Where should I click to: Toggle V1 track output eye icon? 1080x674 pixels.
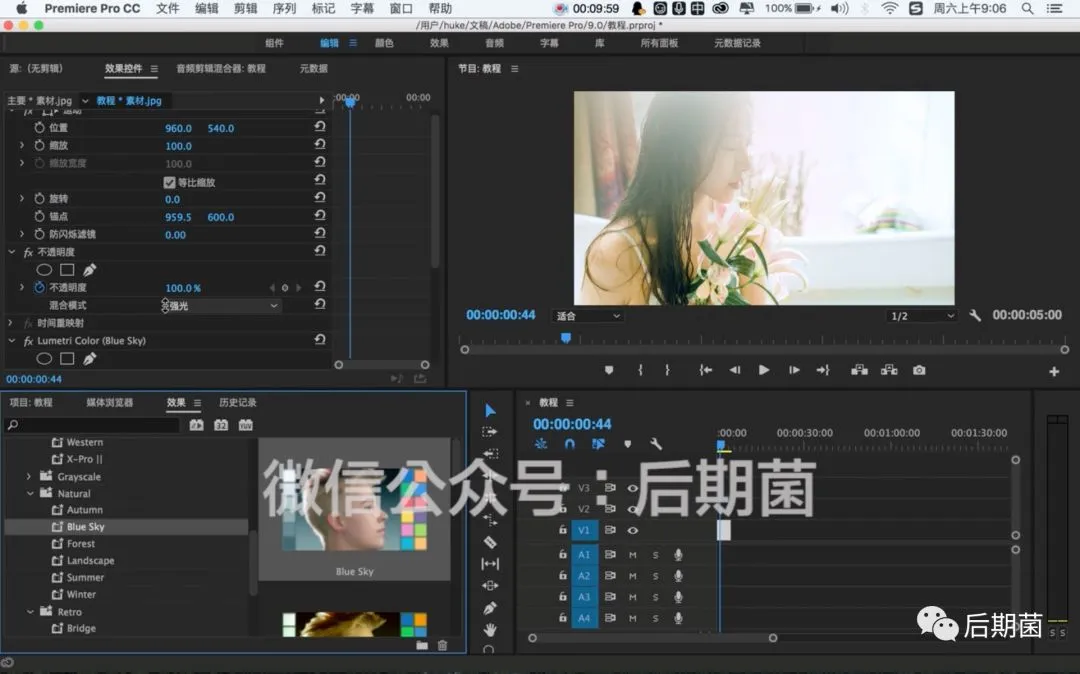[632, 530]
